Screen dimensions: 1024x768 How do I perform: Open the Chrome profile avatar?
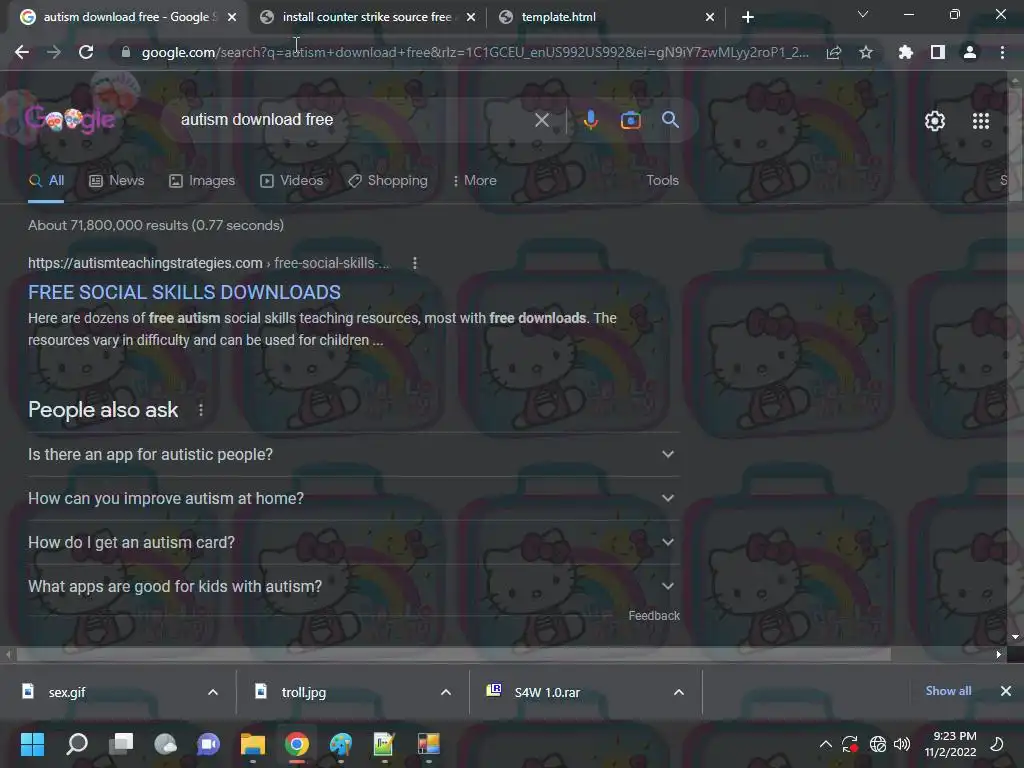[970, 52]
